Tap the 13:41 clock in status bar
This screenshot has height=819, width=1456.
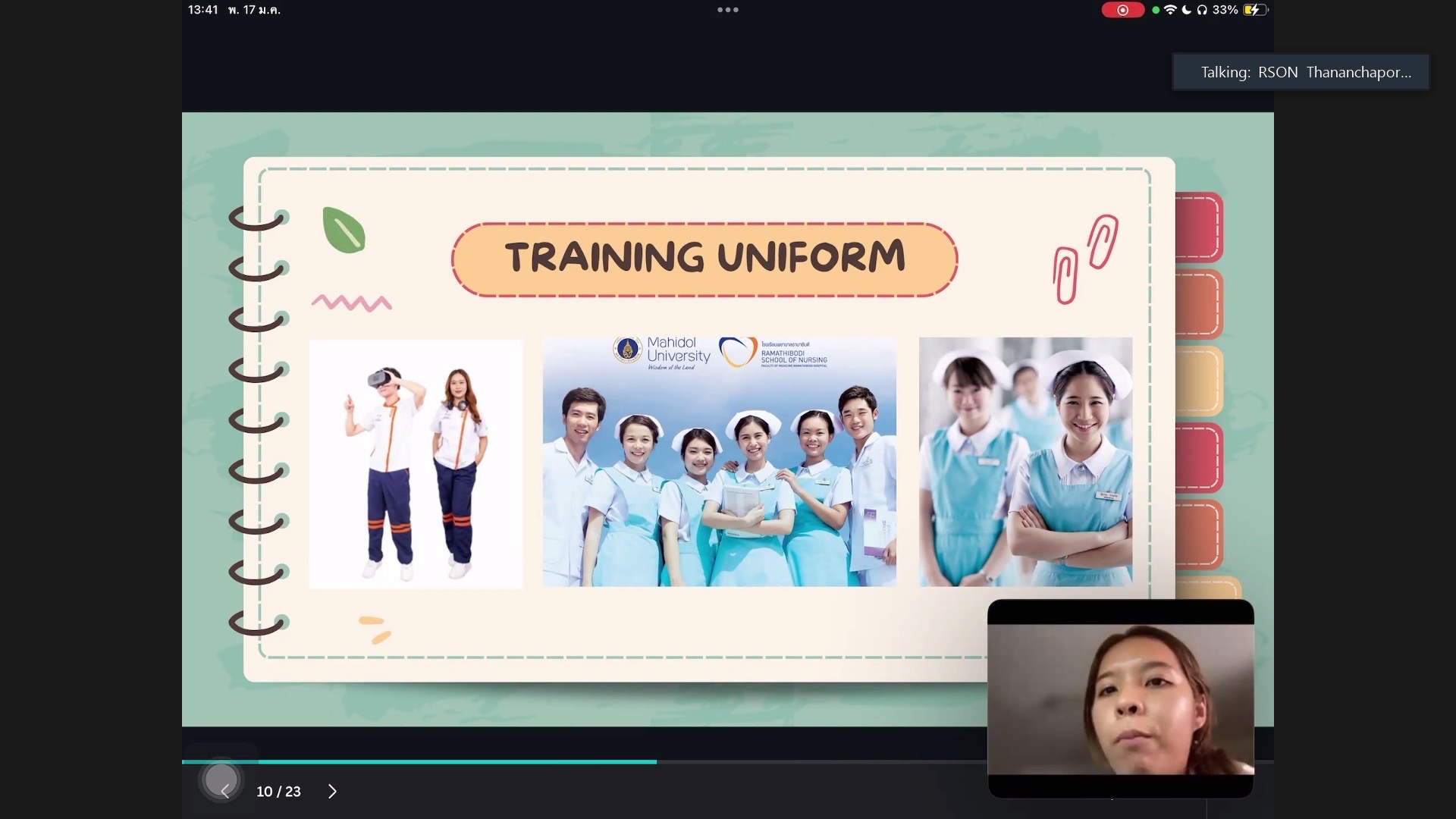click(202, 10)
